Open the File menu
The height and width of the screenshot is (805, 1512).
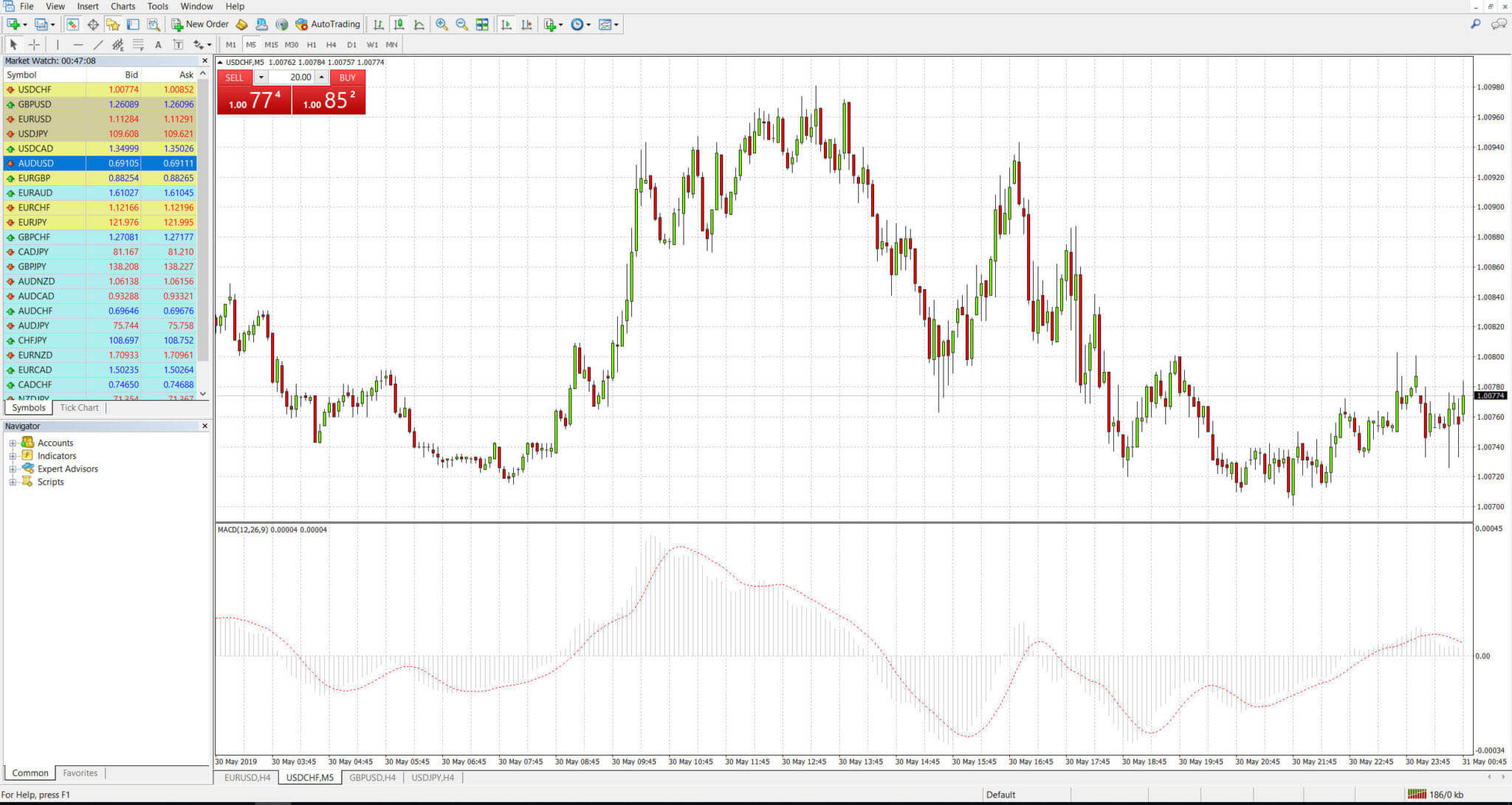click(x=27, y=6)
